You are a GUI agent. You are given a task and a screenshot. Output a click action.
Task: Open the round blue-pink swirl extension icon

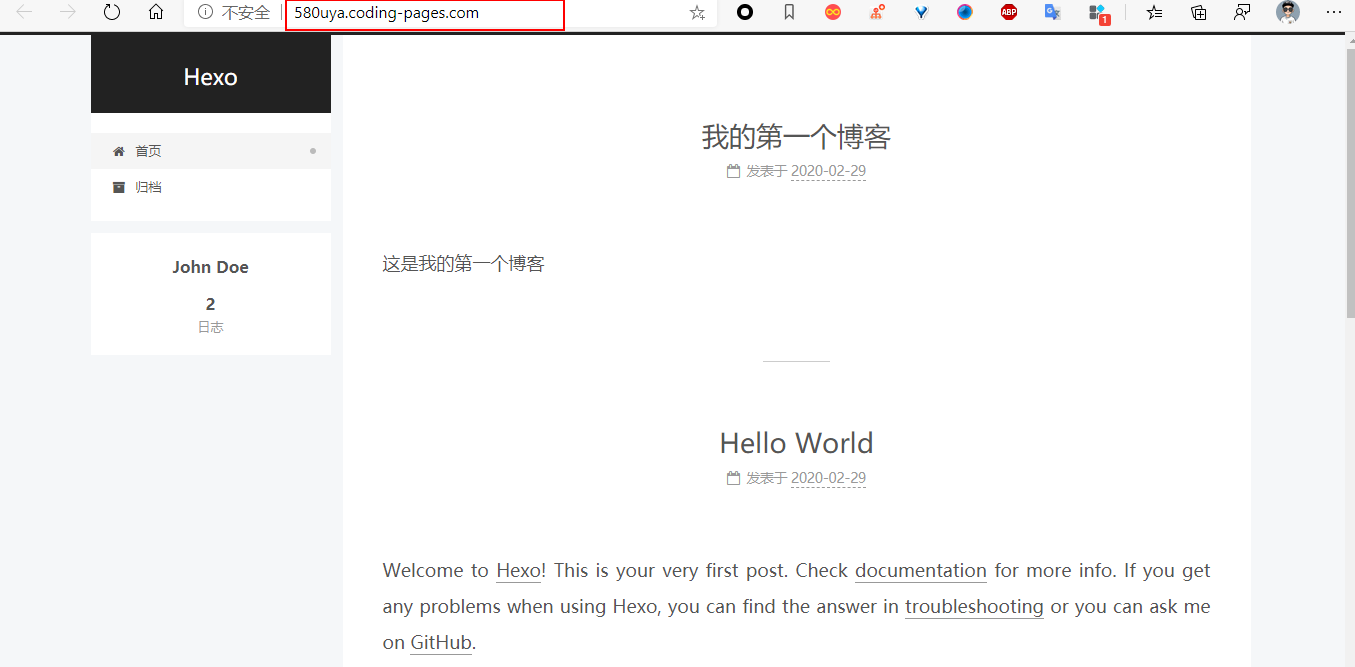(965, 12)
